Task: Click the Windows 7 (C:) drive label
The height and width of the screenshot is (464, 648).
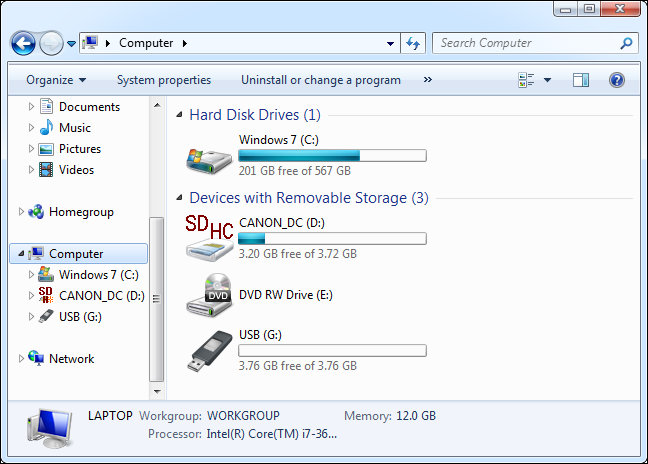Action: click(x=279, y=140)
